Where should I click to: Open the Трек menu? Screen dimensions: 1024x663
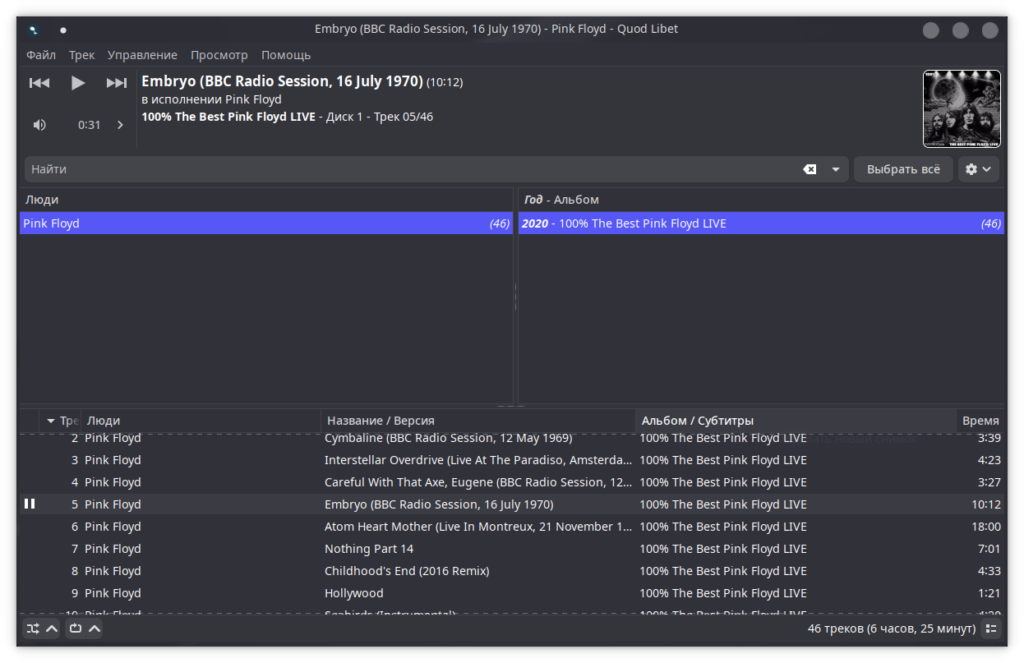82,55
